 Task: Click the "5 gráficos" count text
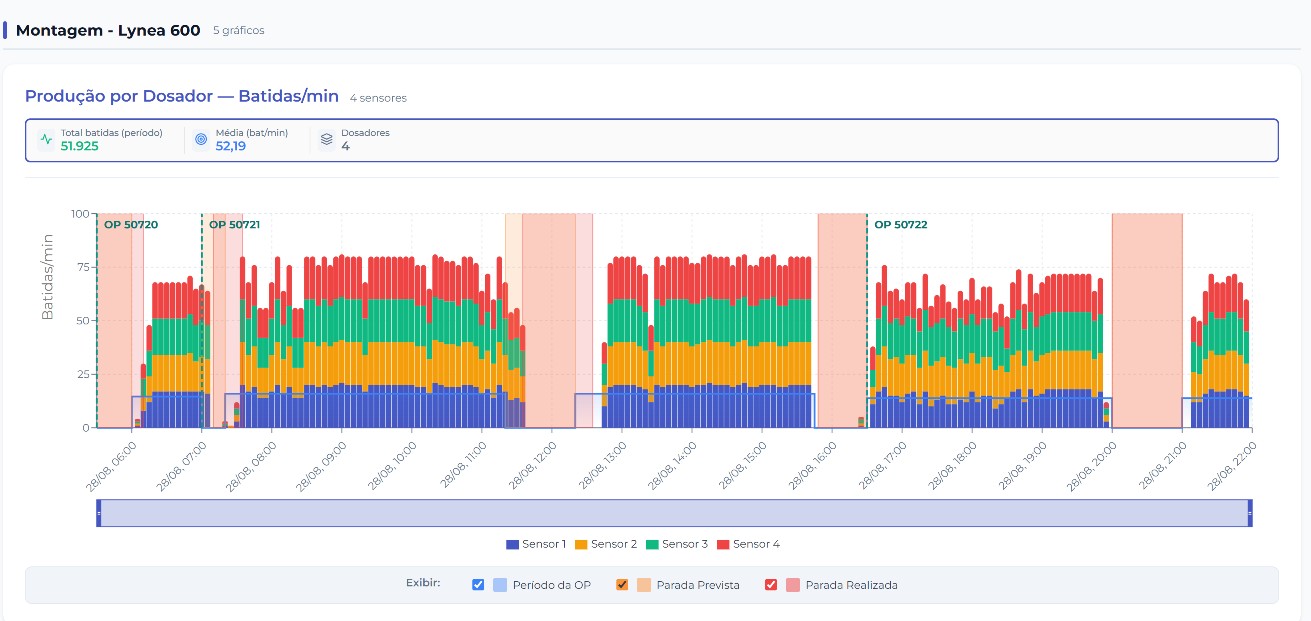click(239, 31)
